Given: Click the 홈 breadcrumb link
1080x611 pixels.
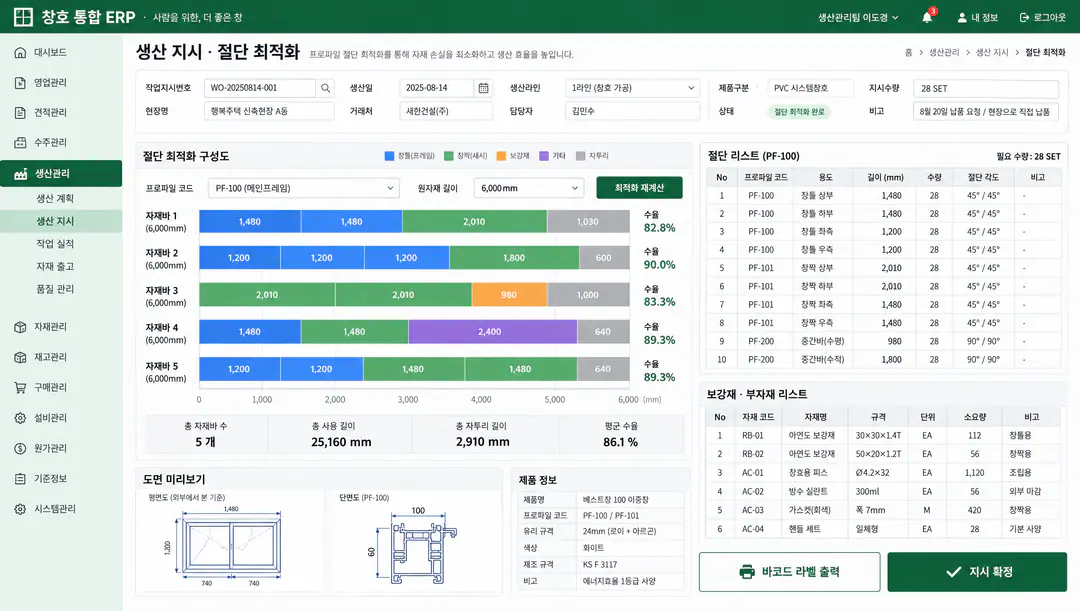Looking at the screenshot, I should click(x=908, y=52).
